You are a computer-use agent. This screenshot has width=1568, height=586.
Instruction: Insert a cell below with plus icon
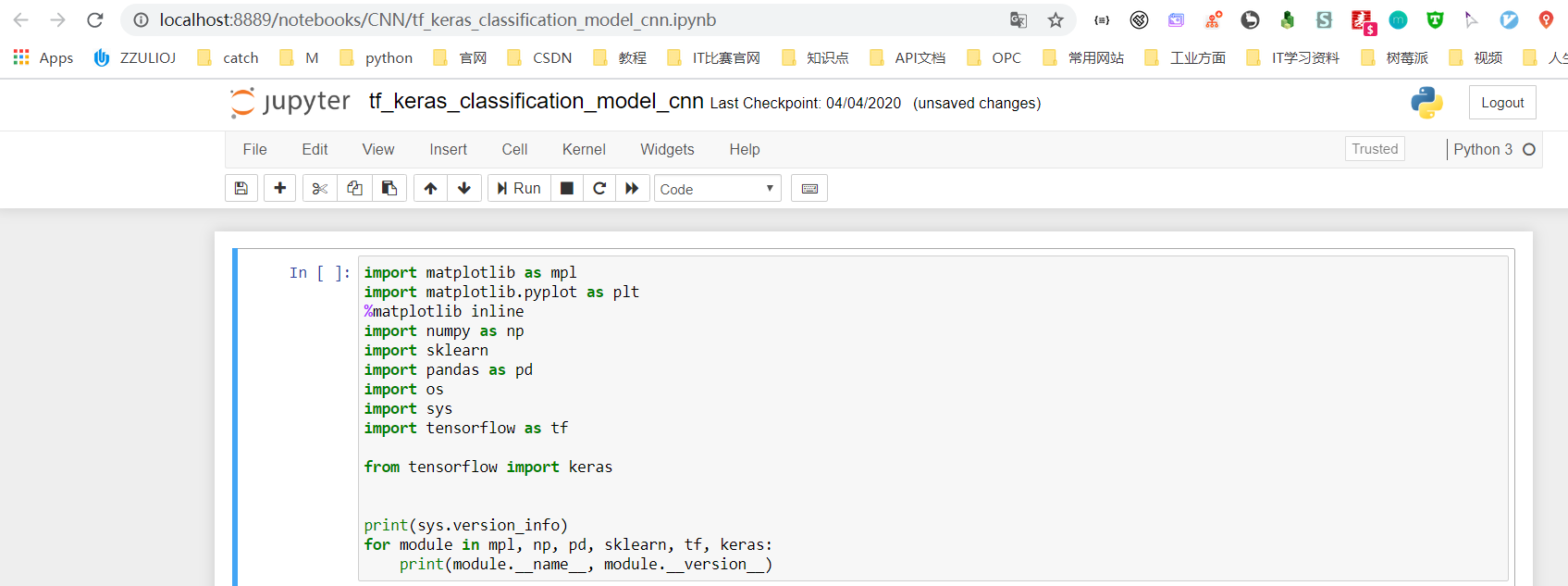click(x=280, y=188)
